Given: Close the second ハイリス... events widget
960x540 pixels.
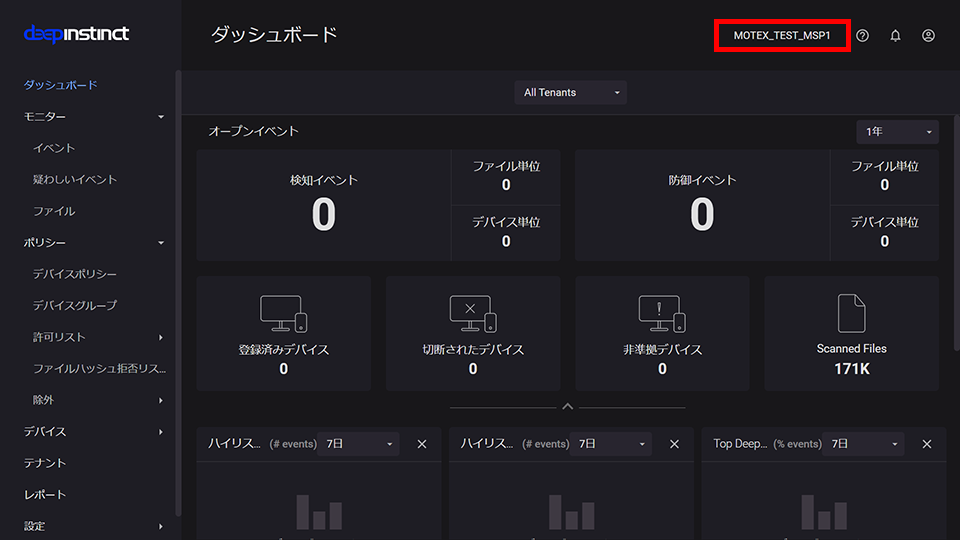Looking at the screenshot, I should 674,444.
